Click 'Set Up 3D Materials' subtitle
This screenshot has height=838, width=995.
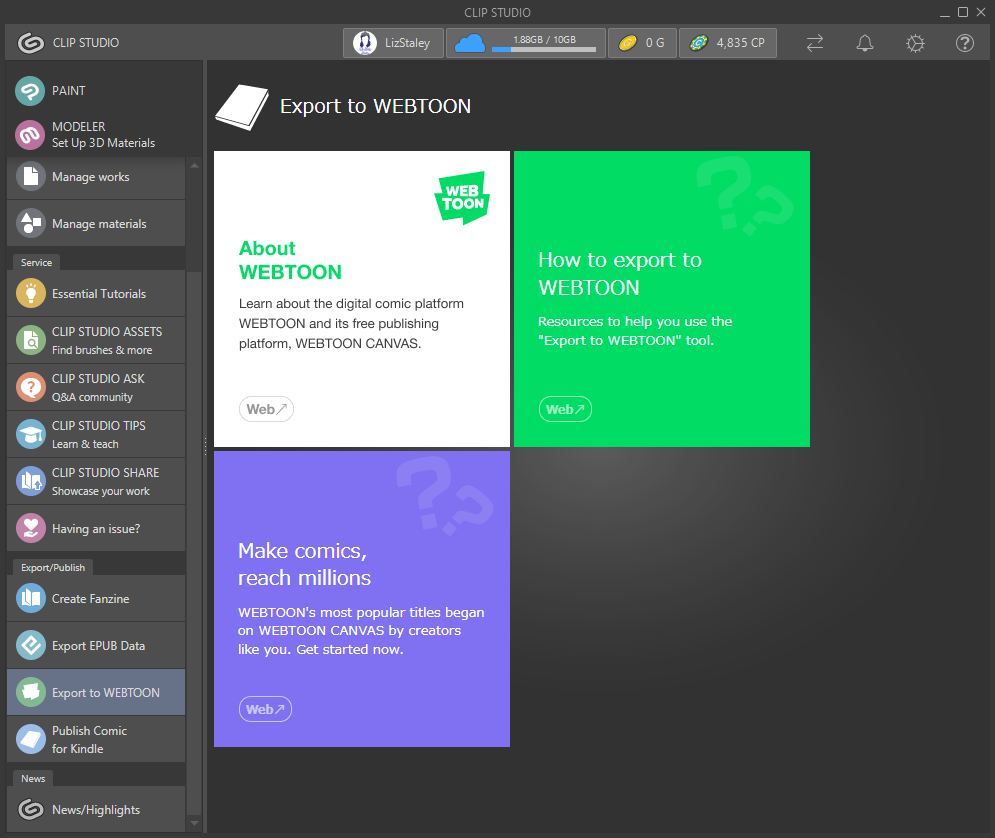pyautogui.click(x=103, y=143)
